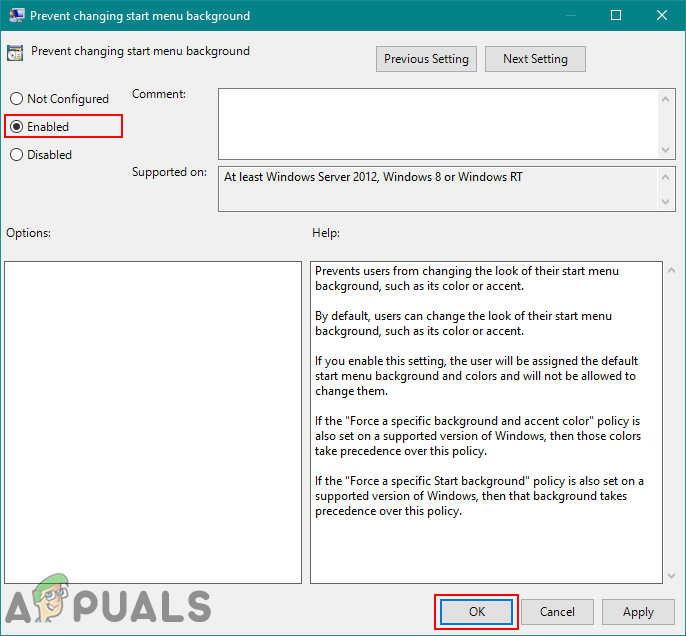The height and width of the screenshot is (636, 686).
Task: Click the Comment: label
Action: [159, 94]
